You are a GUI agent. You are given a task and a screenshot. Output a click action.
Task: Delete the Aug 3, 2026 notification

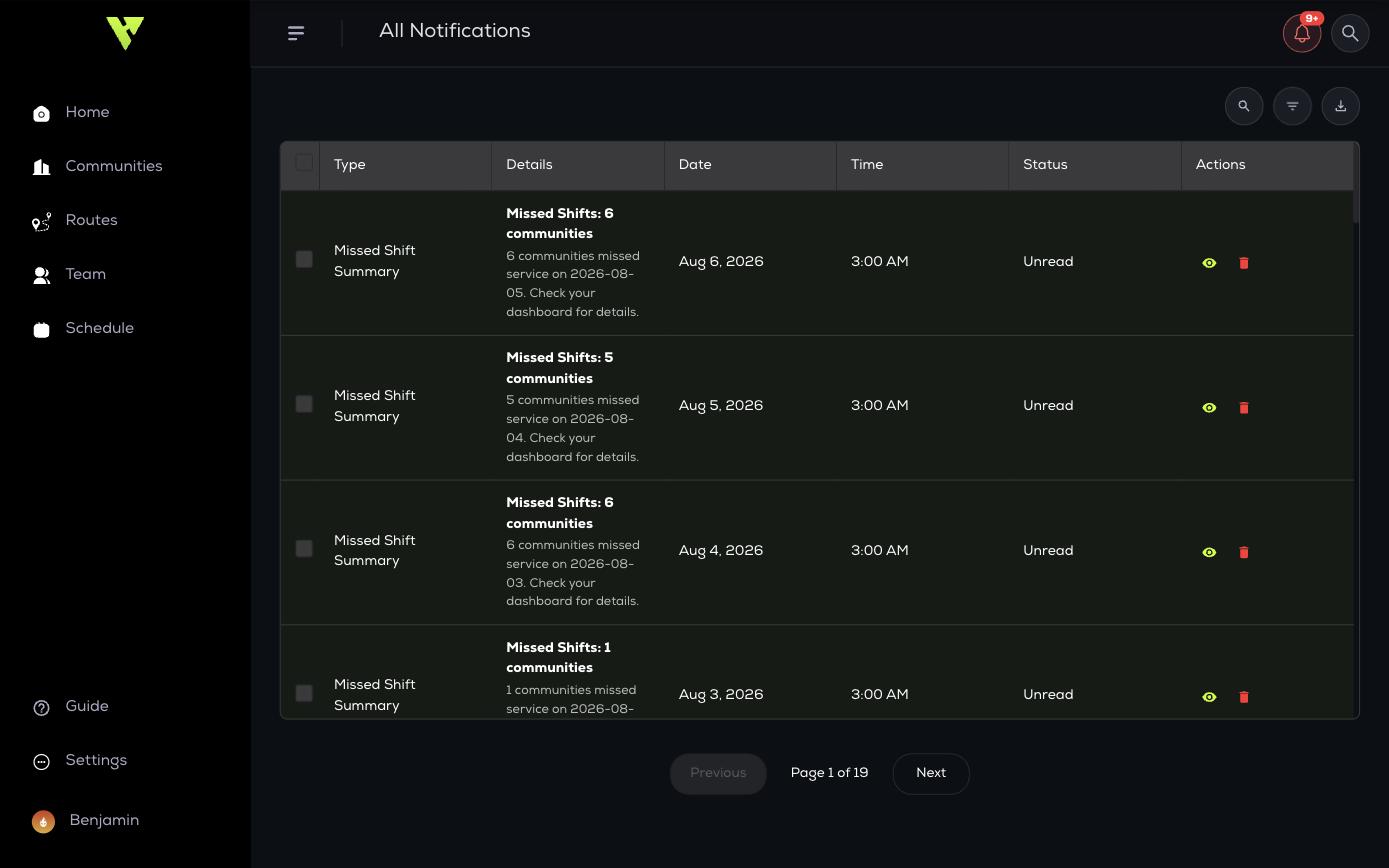pos(1244,697)
